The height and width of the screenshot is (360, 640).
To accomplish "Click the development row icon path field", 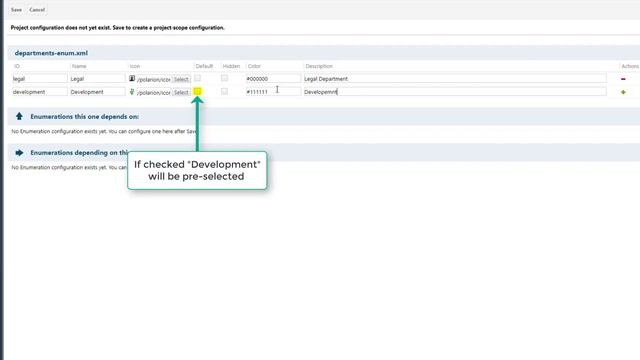I will pyautogui.click(x=154, y=92).
